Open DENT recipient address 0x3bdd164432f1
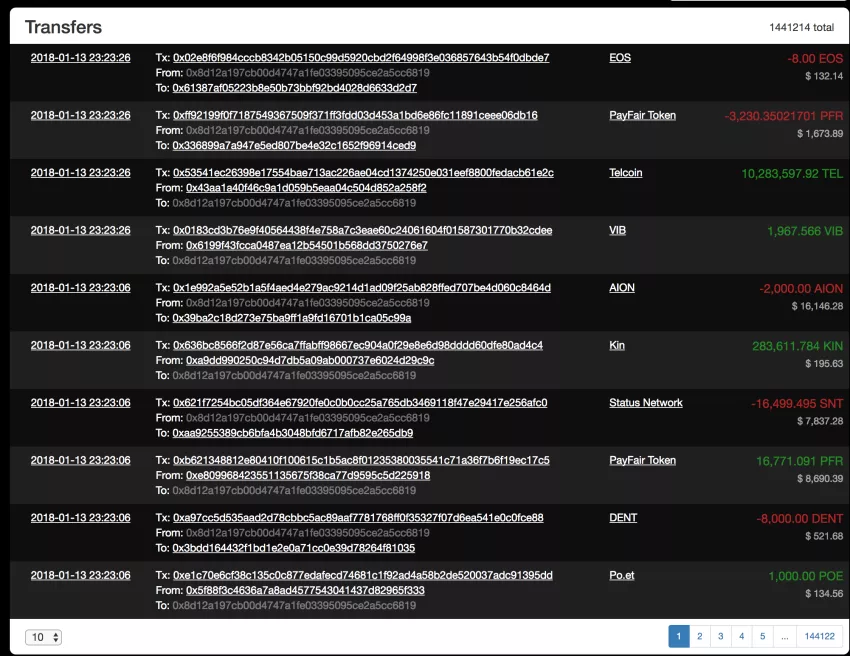Image resolution: width=850 pixels, height=656 pixels. pos(293,547)
